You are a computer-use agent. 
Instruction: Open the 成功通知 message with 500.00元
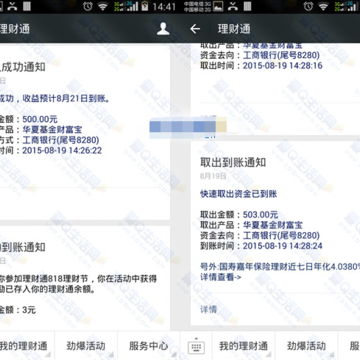(x=85, y=132)
